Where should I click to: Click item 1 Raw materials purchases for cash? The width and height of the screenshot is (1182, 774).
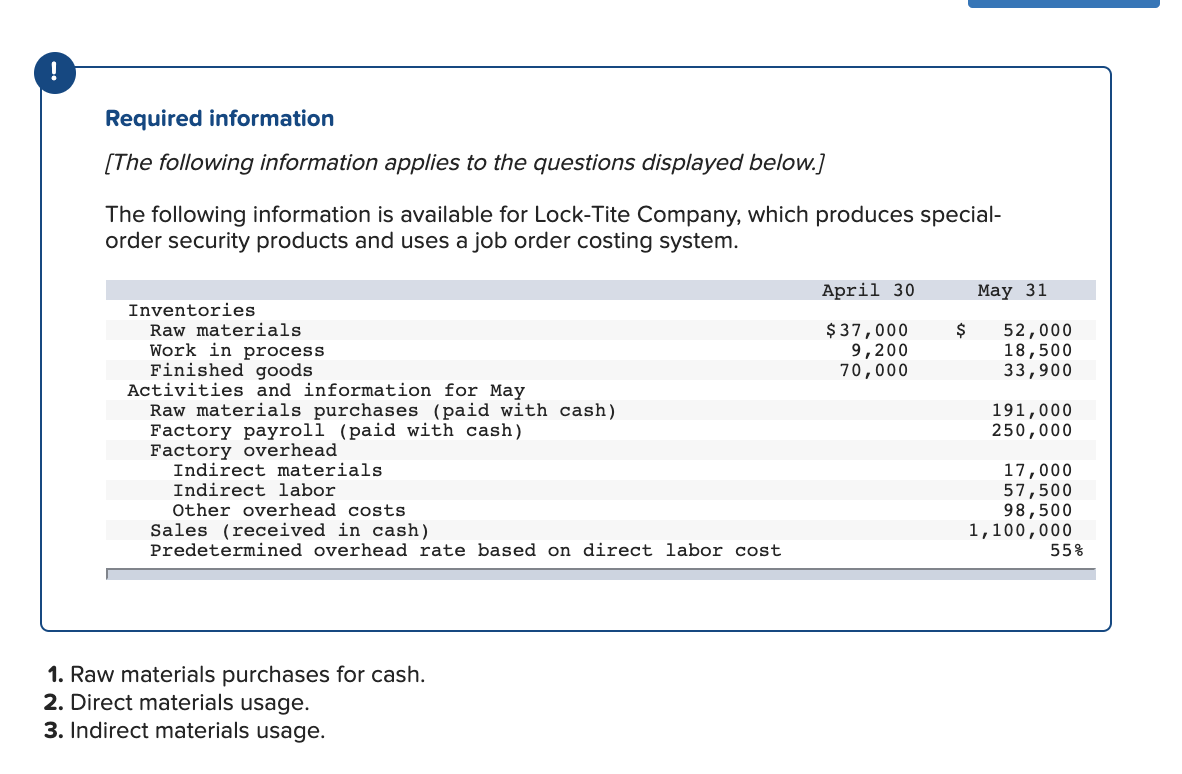(x=236, y=675)
